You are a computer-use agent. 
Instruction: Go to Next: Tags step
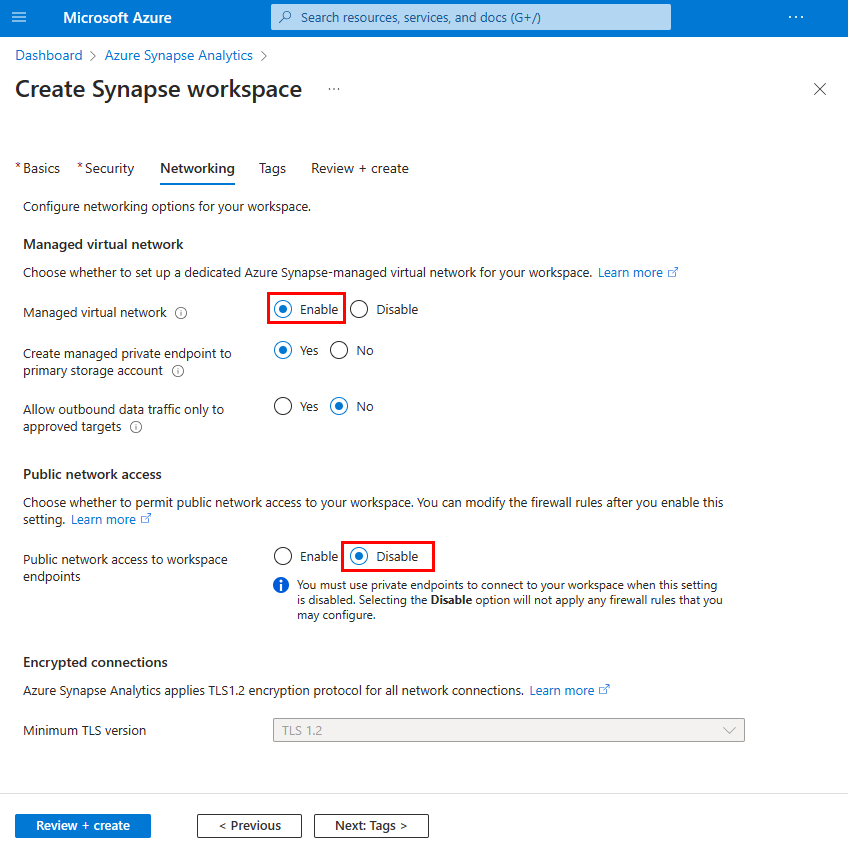pyautogui.click(x=371, y=825)
